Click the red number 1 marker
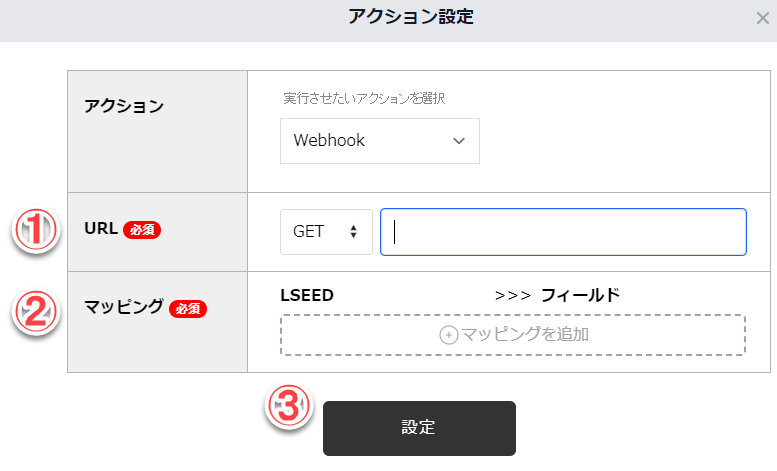The height and width of the screenshot is (471, 777). coord(36,231)
